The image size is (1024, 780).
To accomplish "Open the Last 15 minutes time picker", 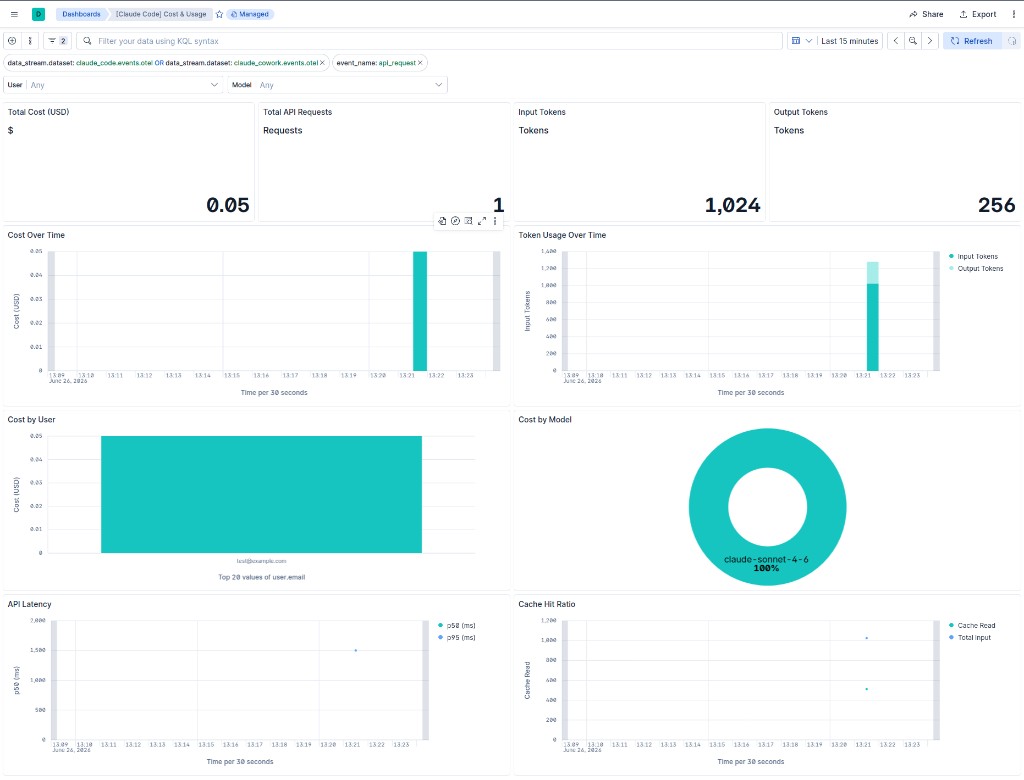I will click(x=849, y=41).
